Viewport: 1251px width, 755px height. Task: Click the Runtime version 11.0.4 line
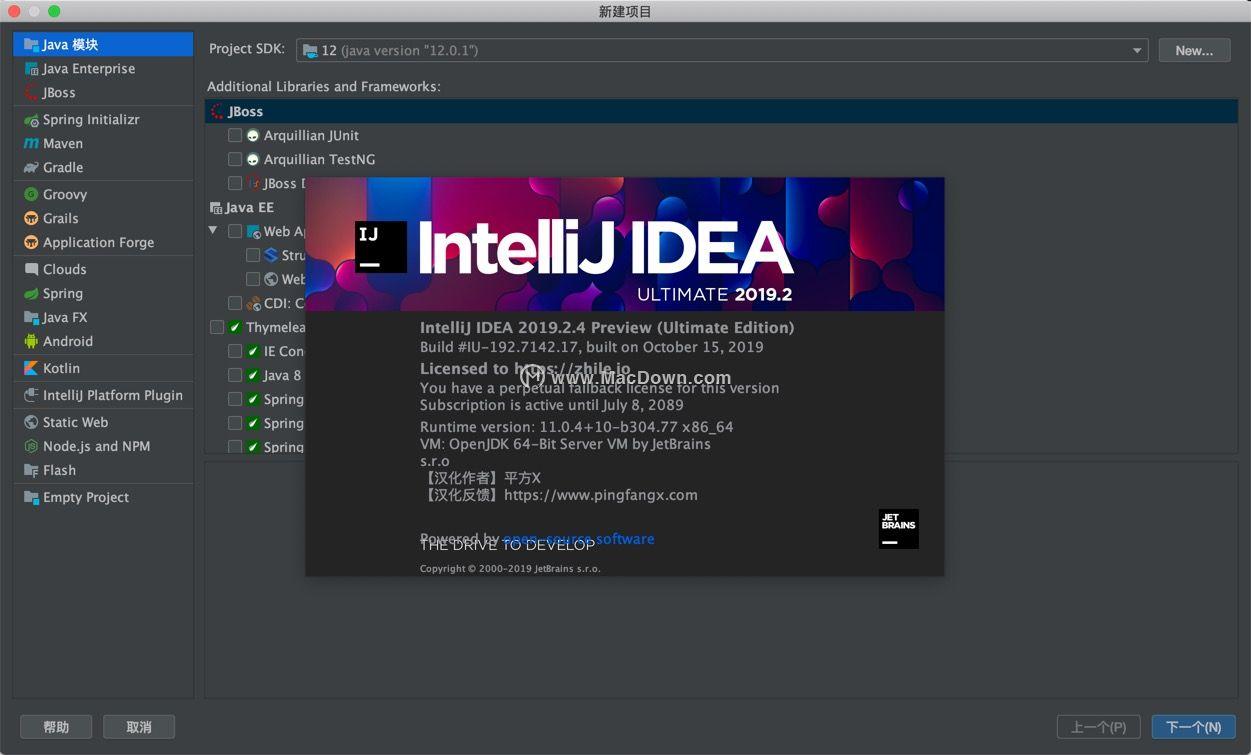click(x=577, y=426)
